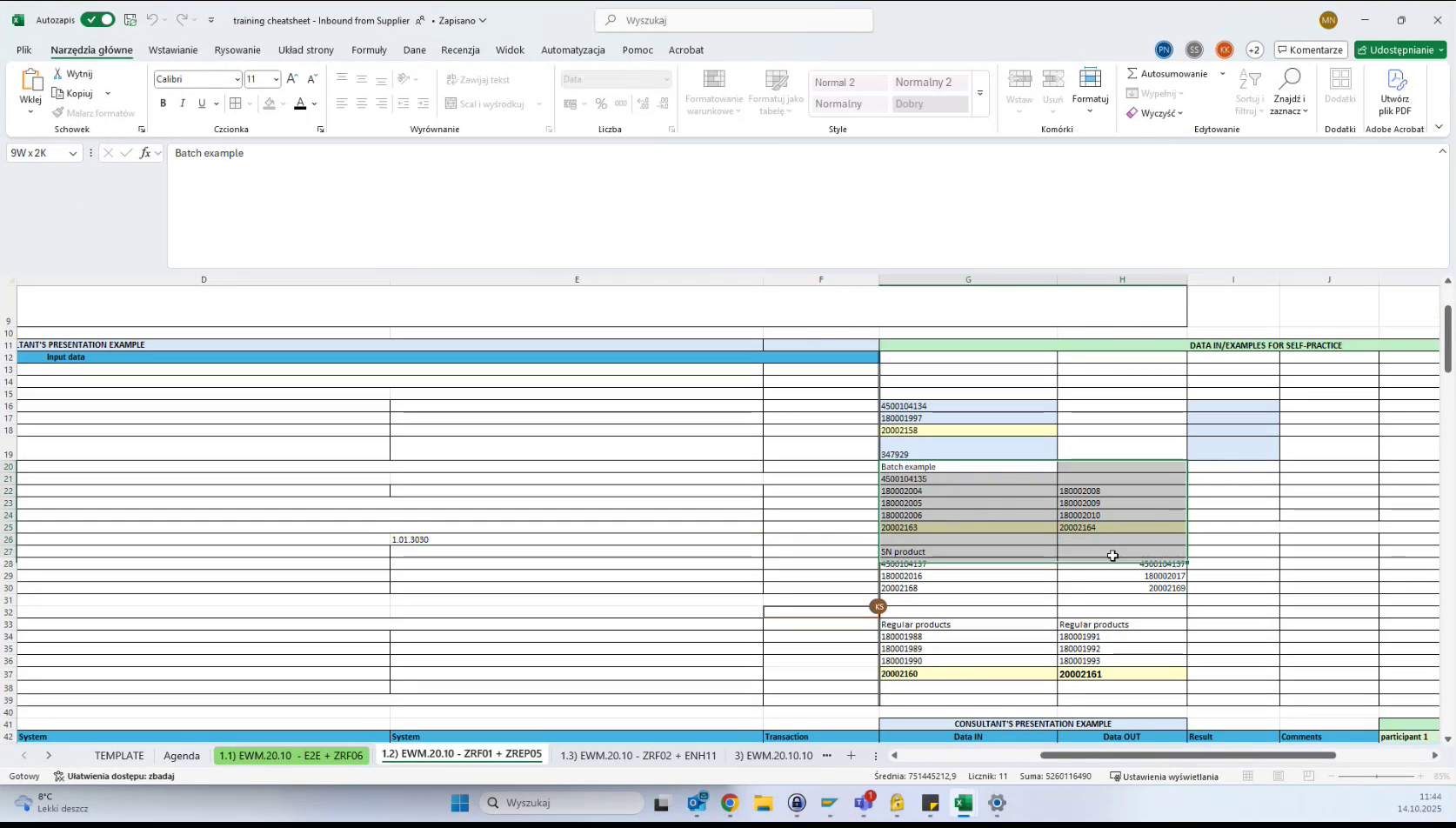Toggle bold formatting on selected cell
This screenshot has width=1456, height=828.
[x=163, y=103]
